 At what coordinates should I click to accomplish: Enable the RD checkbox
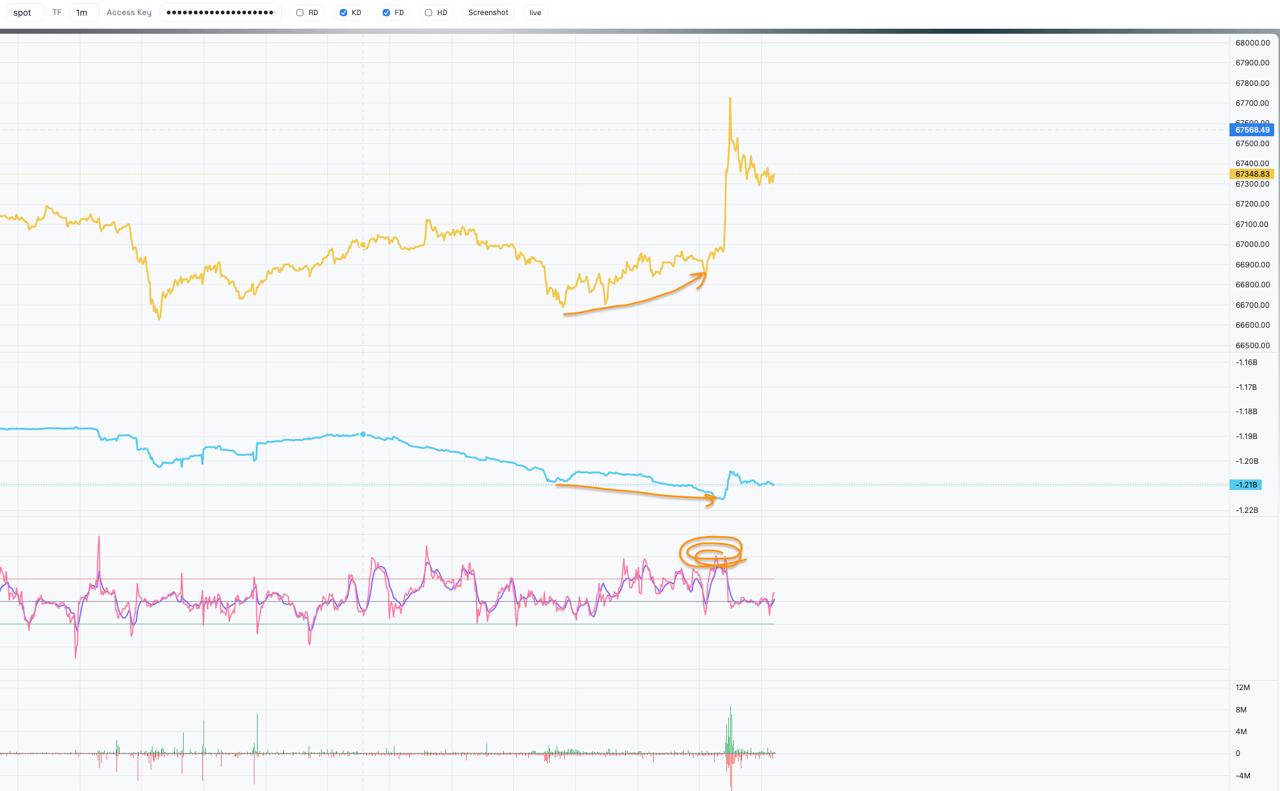pyautogui.click(x=300, y=13)
